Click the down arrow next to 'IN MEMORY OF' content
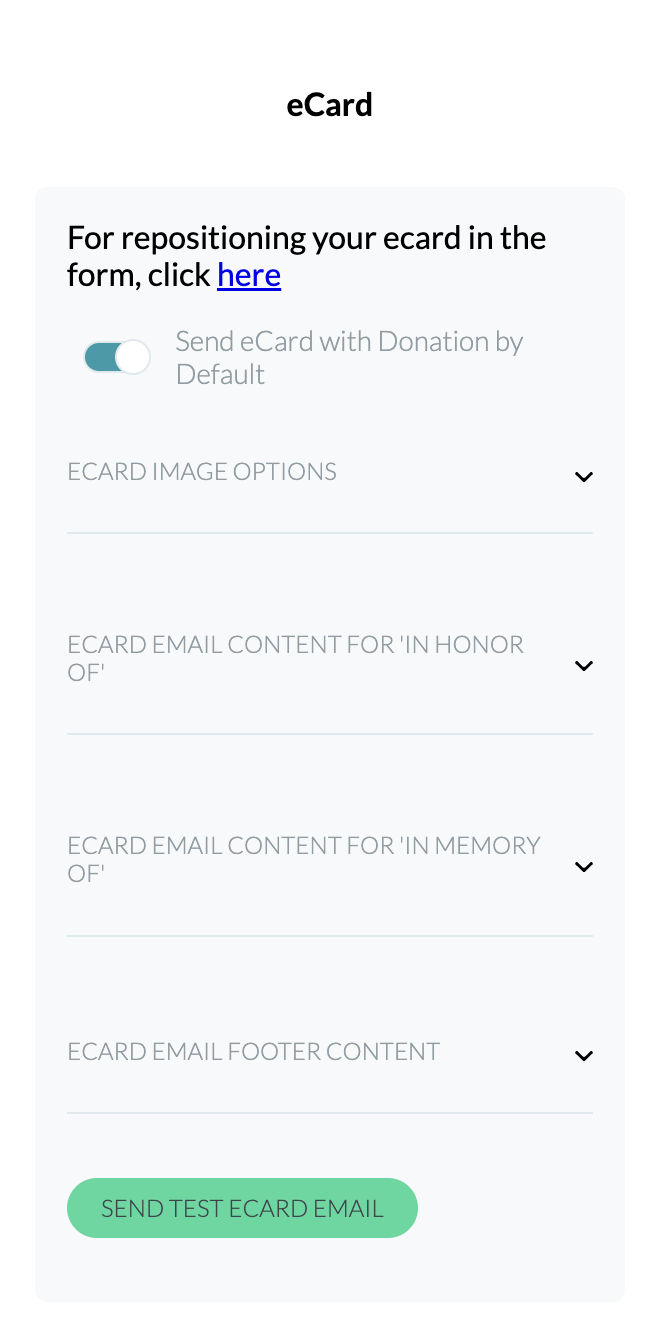 click(584, 866)
